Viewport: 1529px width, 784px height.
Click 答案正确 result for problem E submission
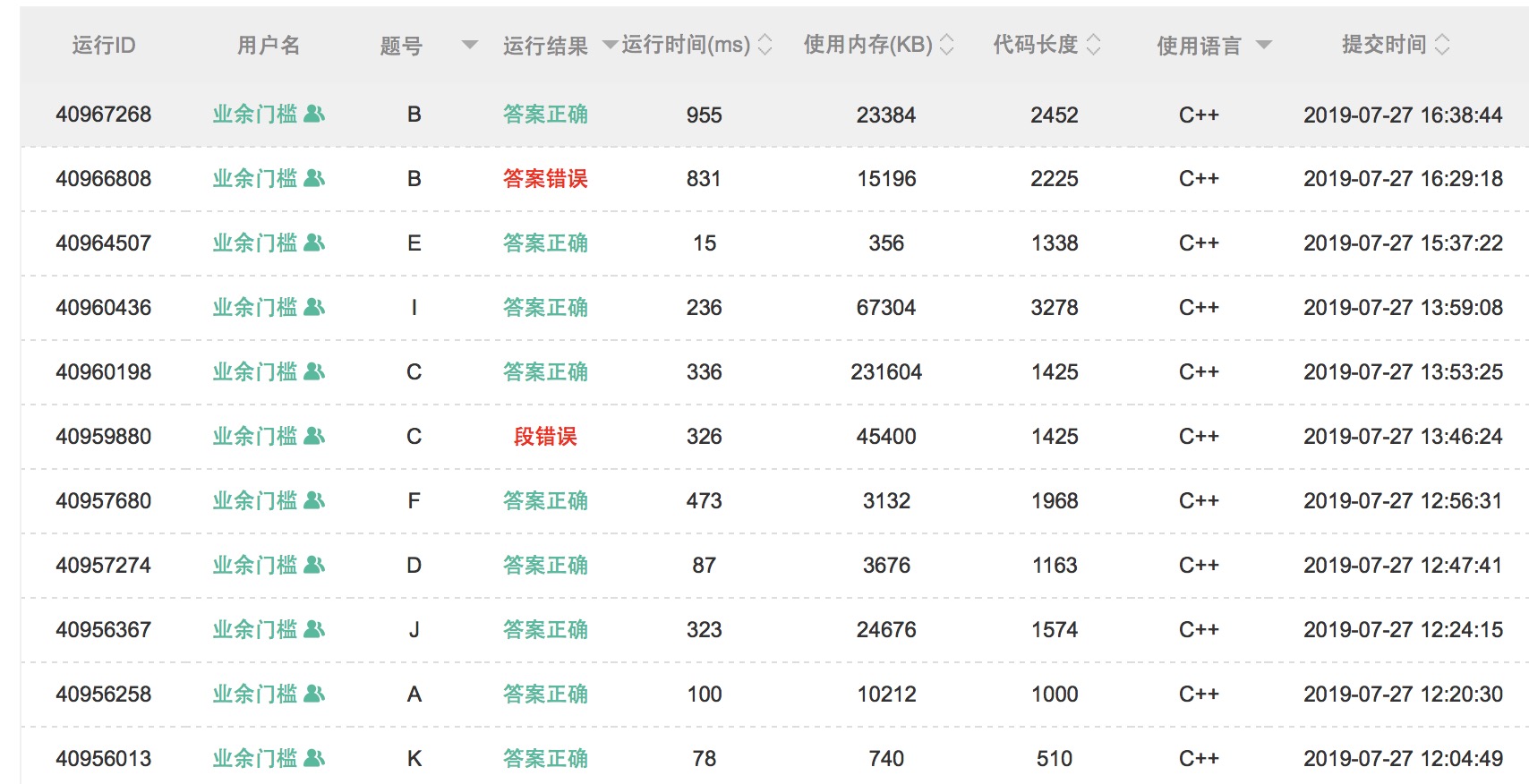pyautogui.click(x=545, y=243)
